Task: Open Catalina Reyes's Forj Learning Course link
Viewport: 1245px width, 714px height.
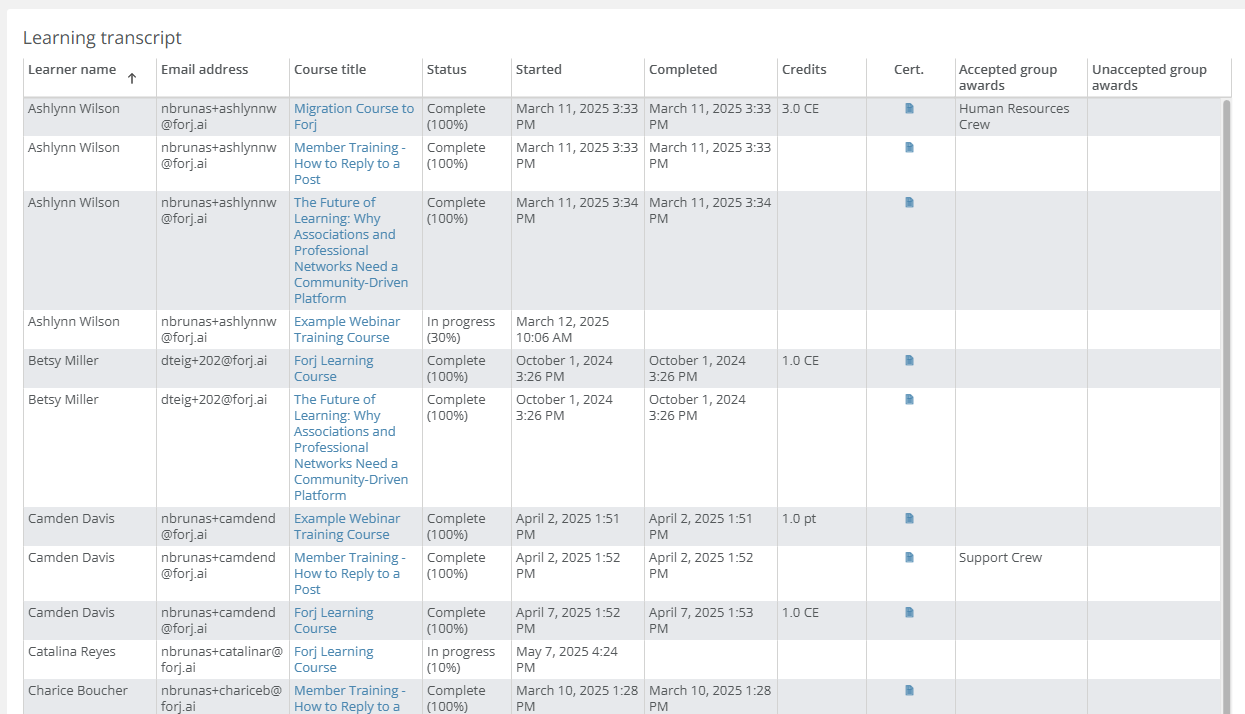Action: point(334,659)
